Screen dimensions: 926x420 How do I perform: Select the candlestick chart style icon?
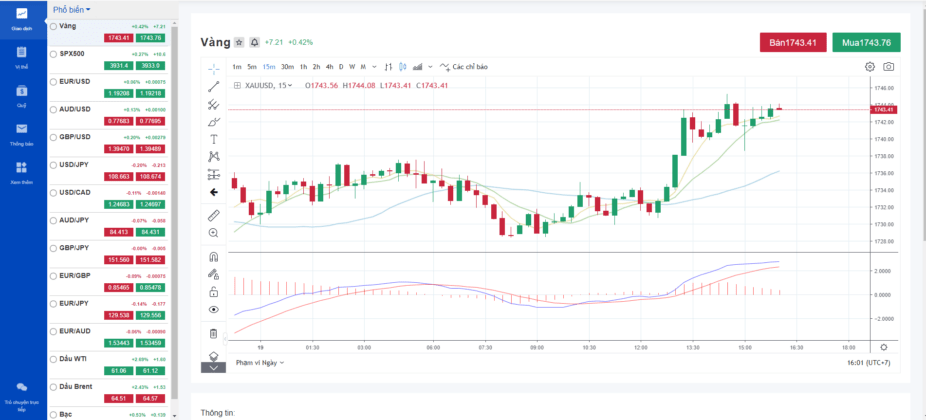403,67
